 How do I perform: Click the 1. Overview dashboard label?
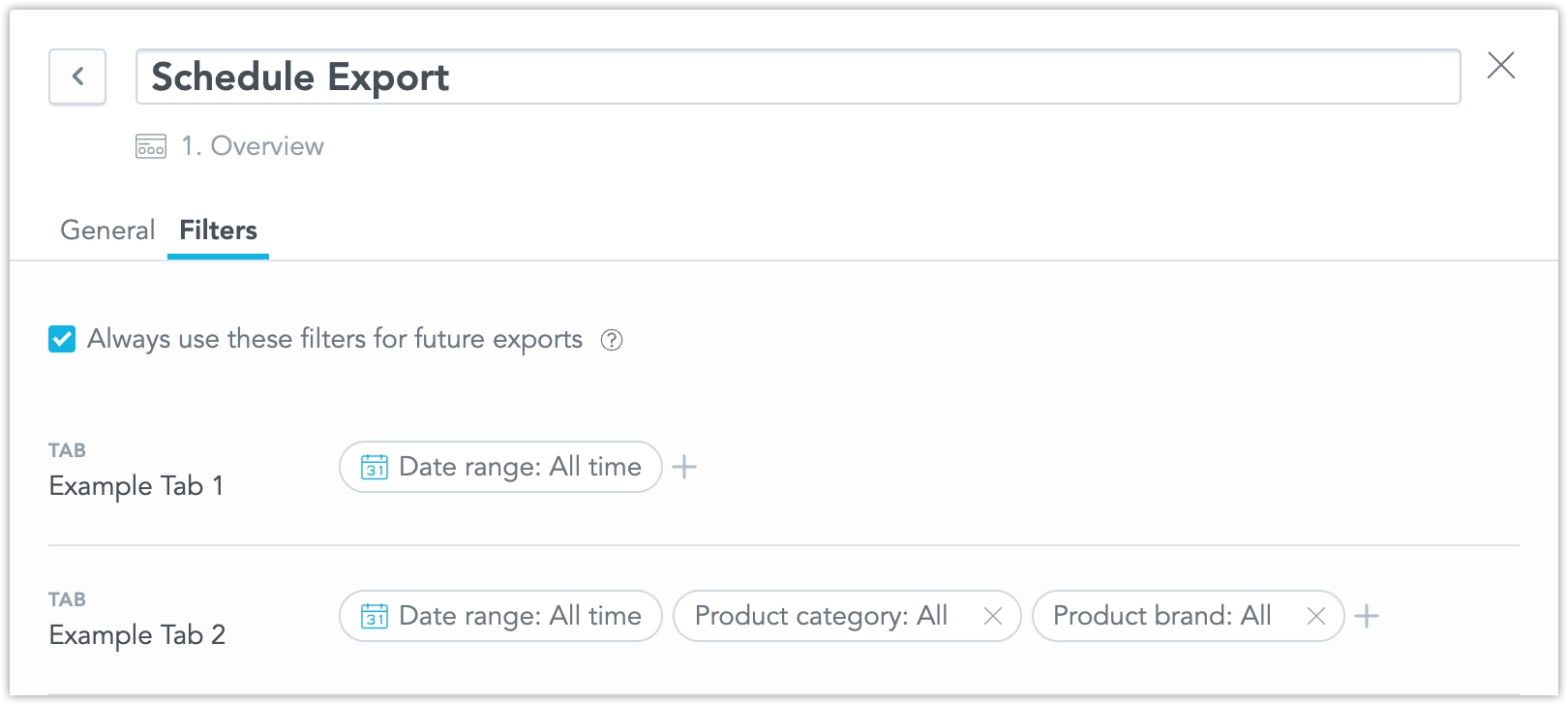253,146
